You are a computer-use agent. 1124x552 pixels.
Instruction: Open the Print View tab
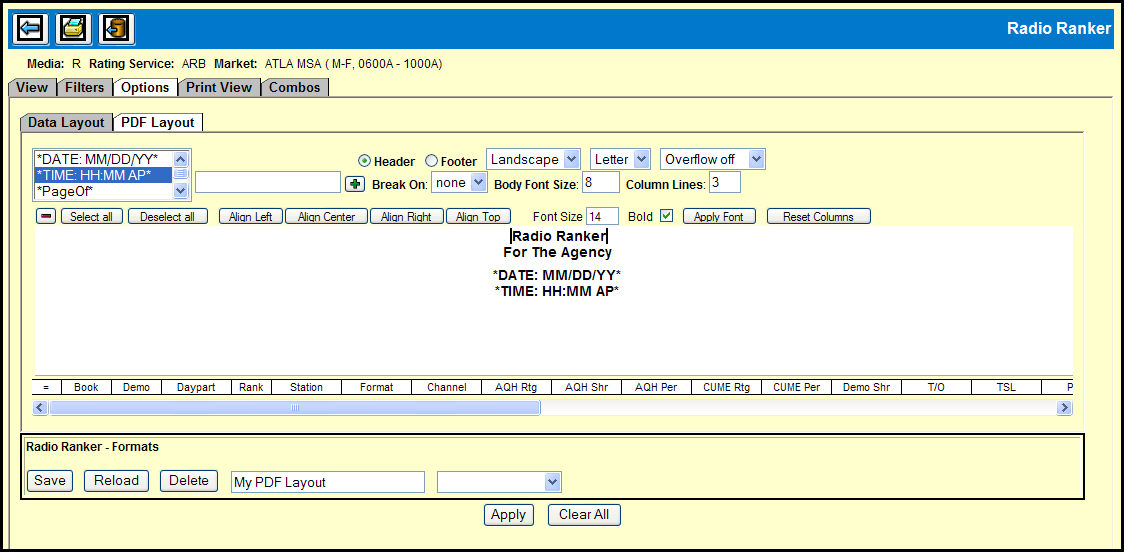tap(219, 87)
